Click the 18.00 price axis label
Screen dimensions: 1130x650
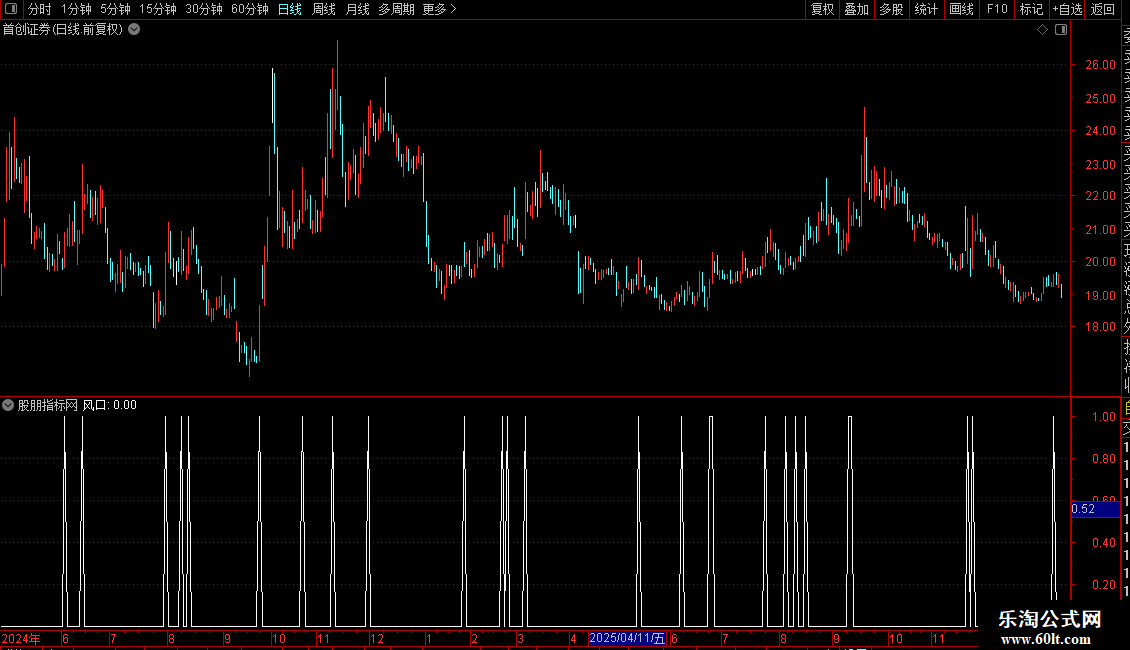[x=1100, y=326]
